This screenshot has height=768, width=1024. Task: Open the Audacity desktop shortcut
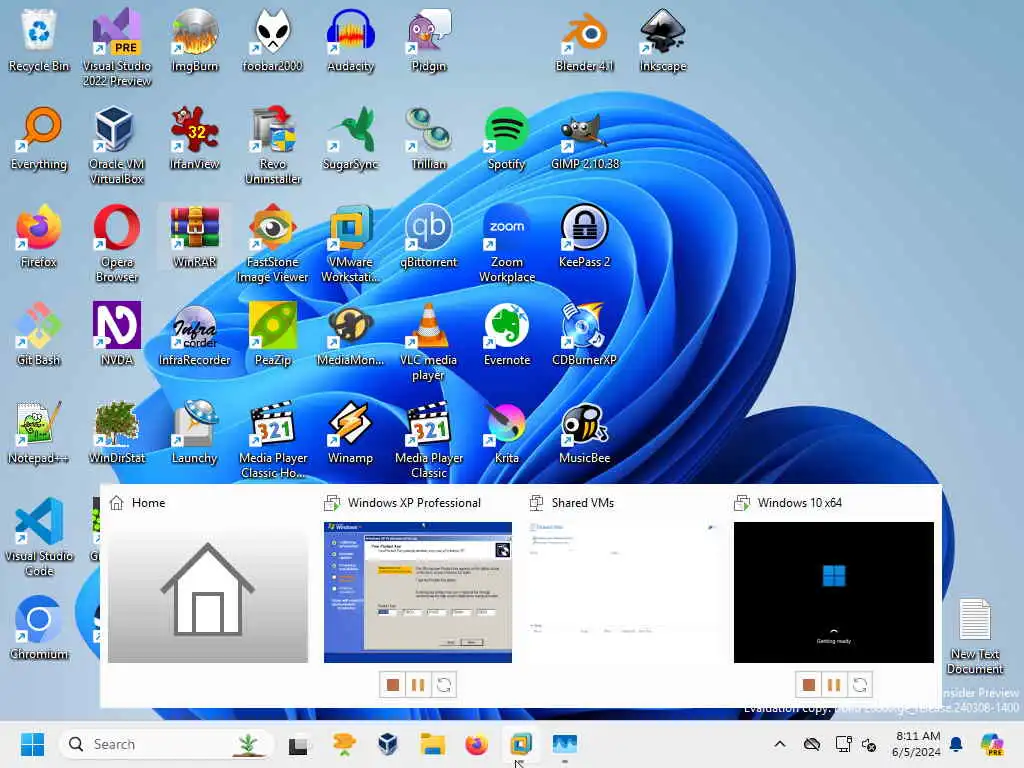[351, 40]
